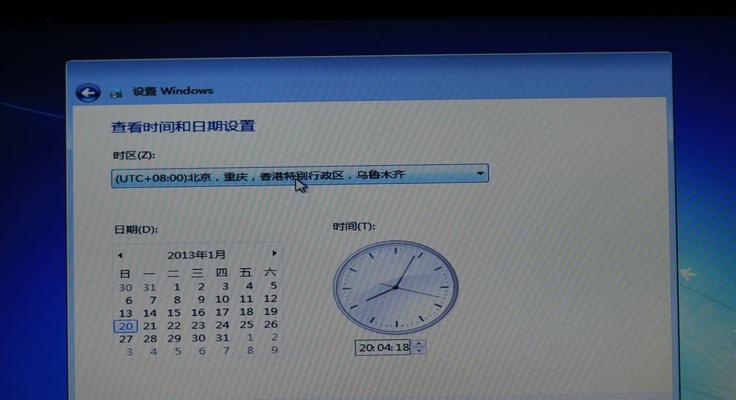Click the 2013年1月 calendar header
The height and width of the screenshot is (400, 736).
click(196, 255)
